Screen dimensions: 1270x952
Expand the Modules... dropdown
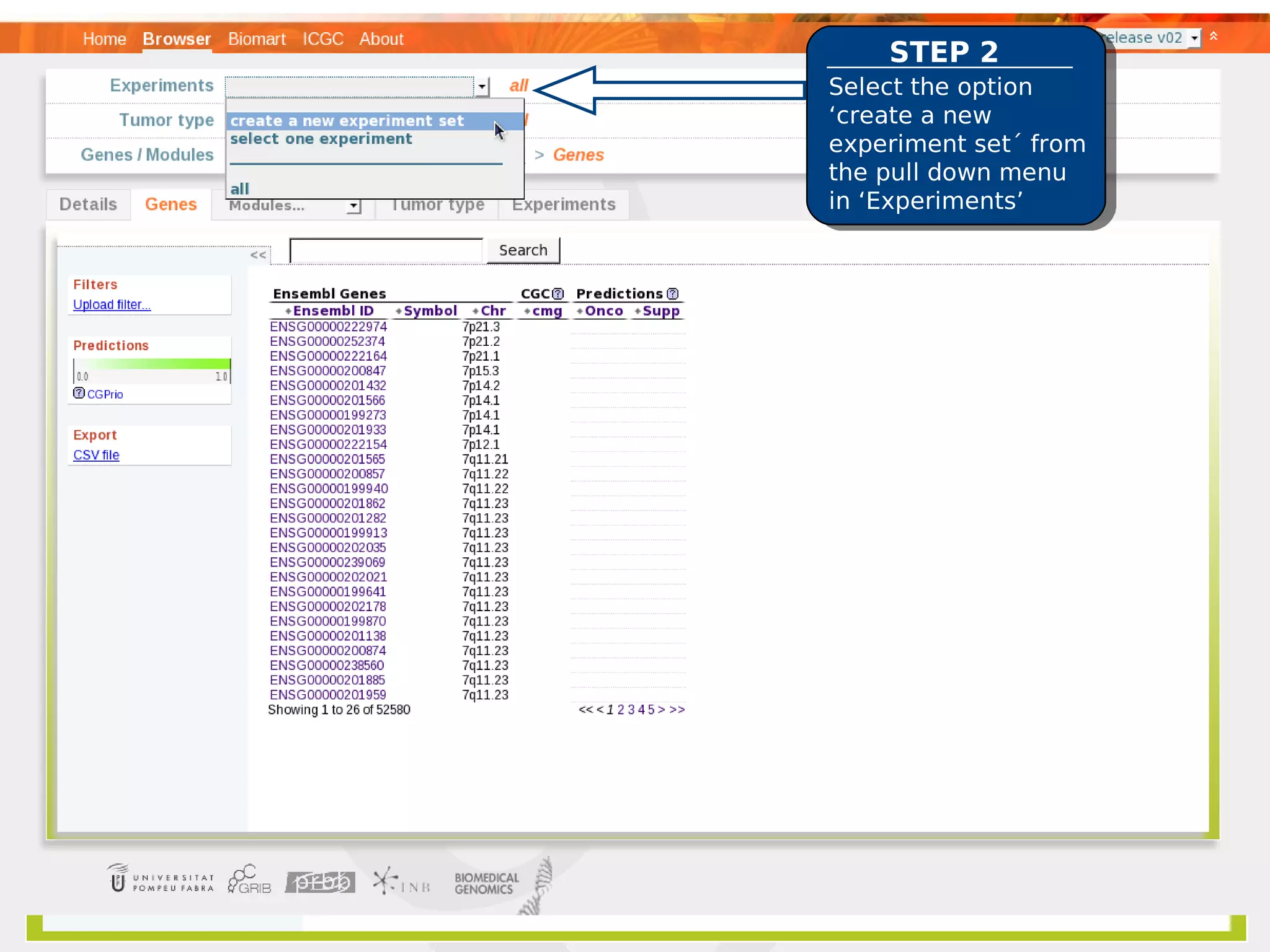tap(353, 206)
